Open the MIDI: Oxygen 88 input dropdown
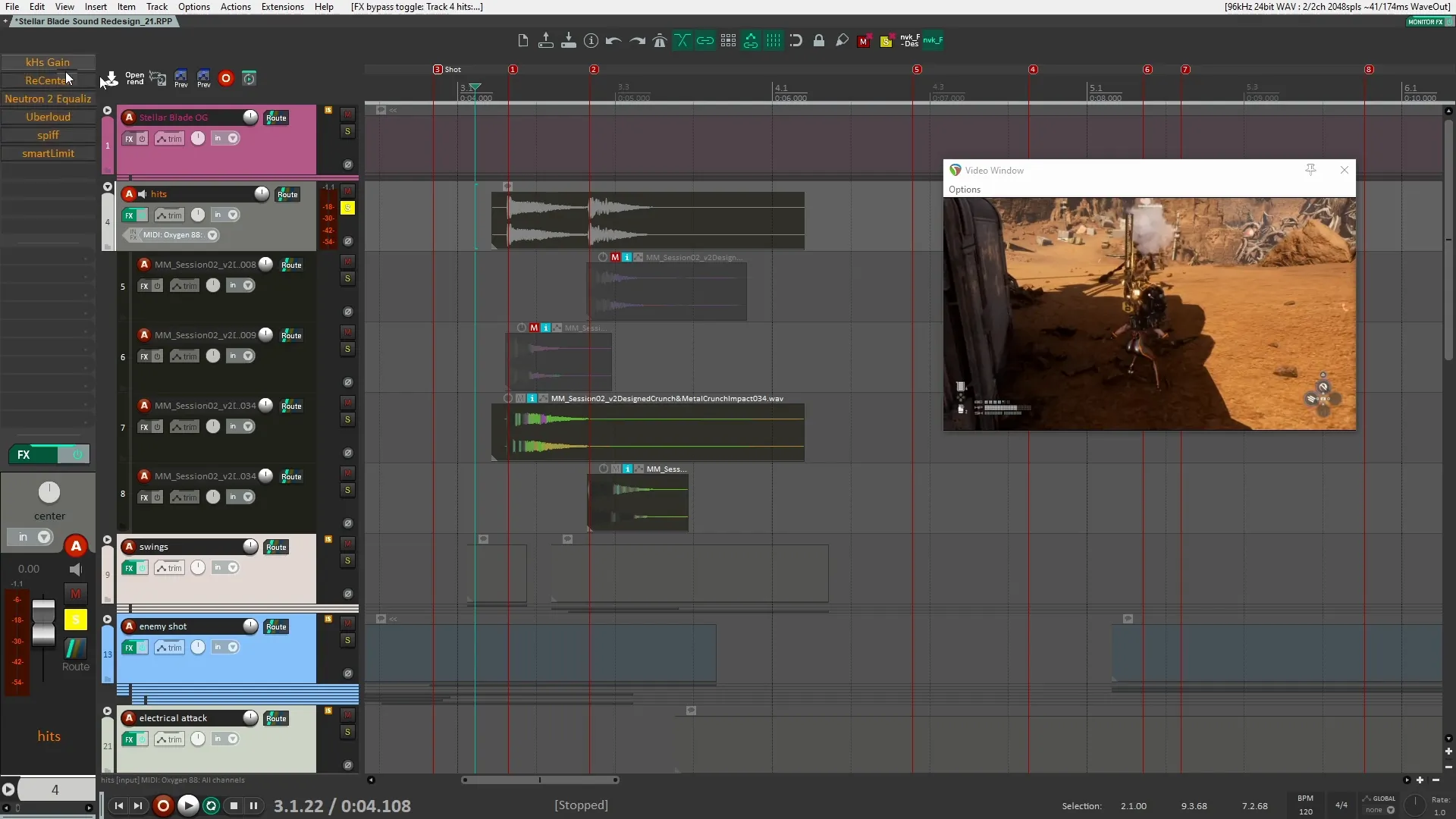The width and height of the screenshot is (1456, 819). point(213,235)
